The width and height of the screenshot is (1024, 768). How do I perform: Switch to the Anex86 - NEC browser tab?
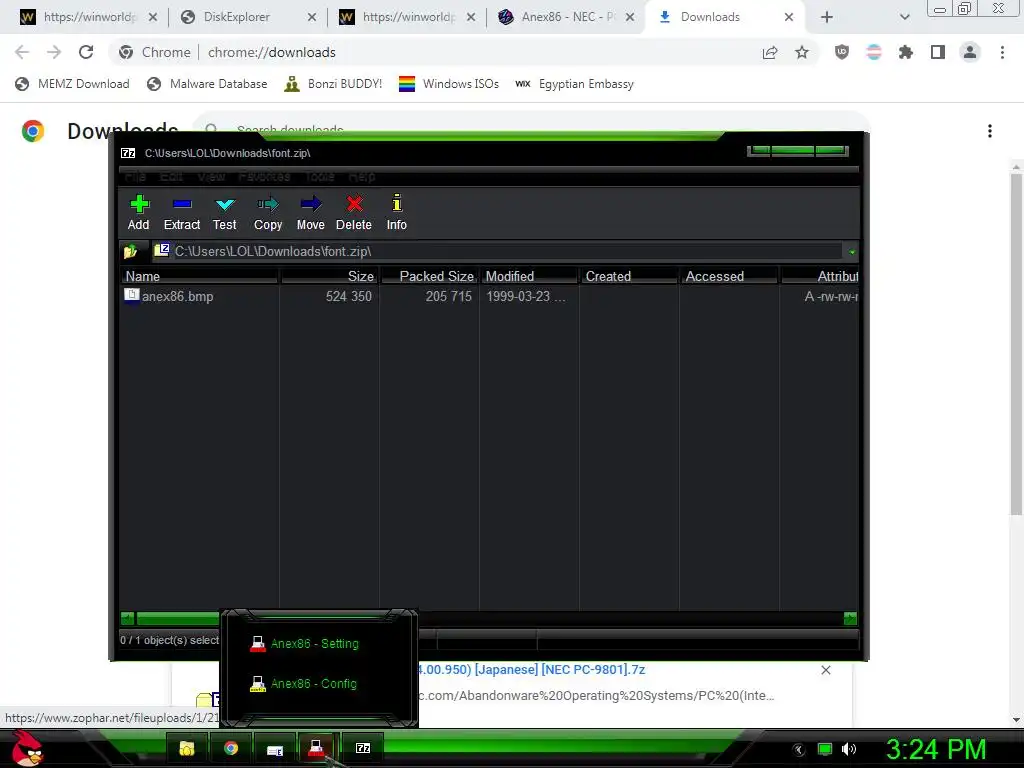point(559,17)
